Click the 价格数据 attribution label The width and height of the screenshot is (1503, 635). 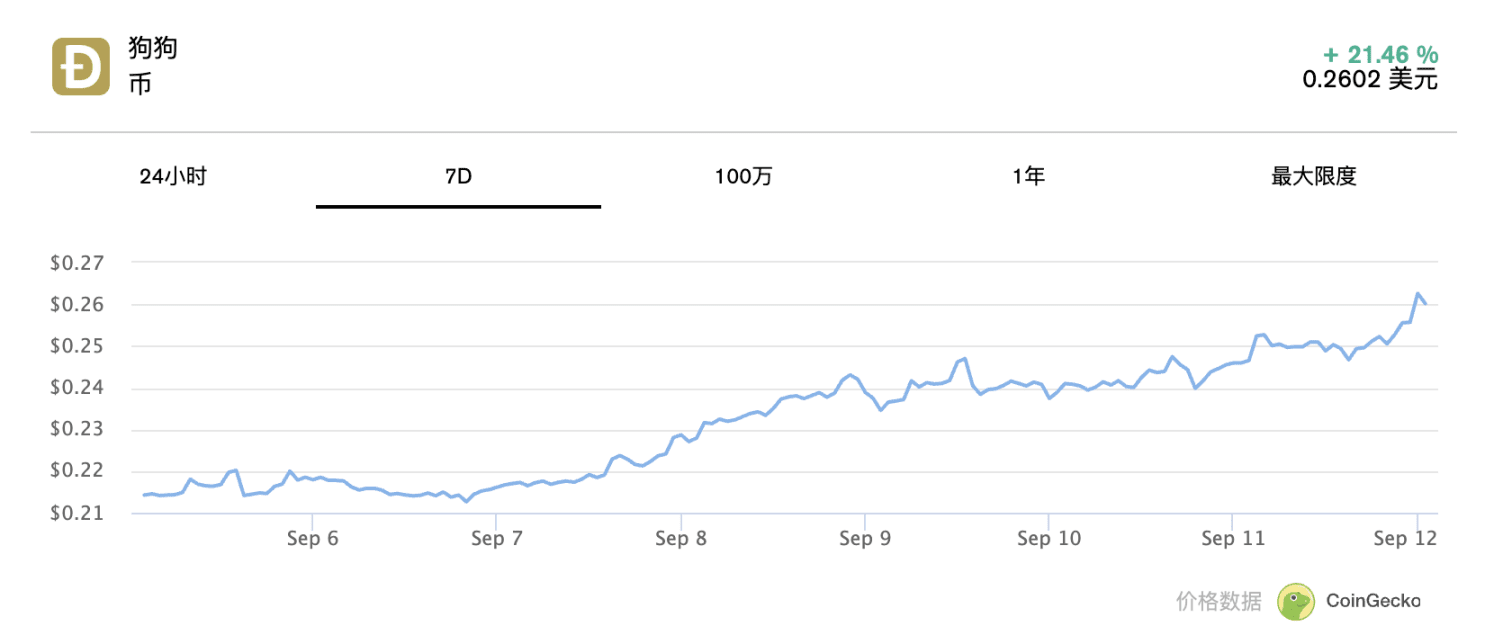(1219, 601)
